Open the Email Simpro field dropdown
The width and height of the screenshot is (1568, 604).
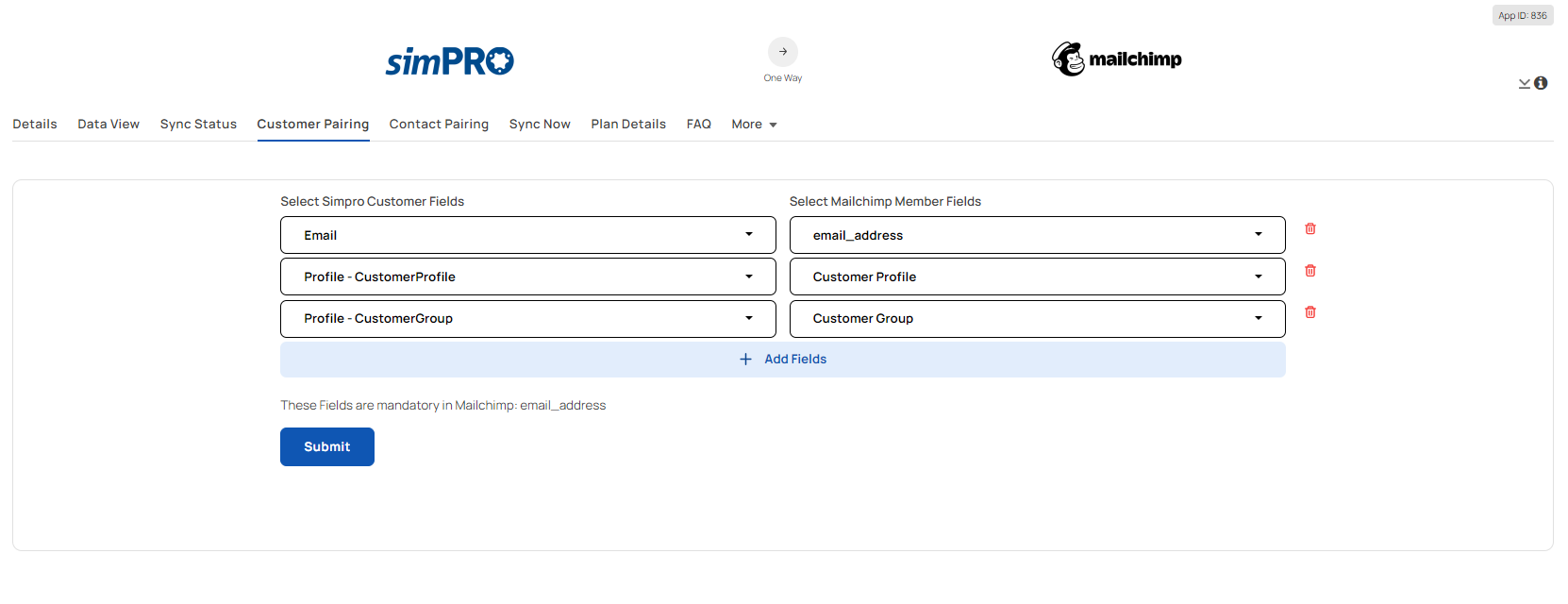point(528,235)
